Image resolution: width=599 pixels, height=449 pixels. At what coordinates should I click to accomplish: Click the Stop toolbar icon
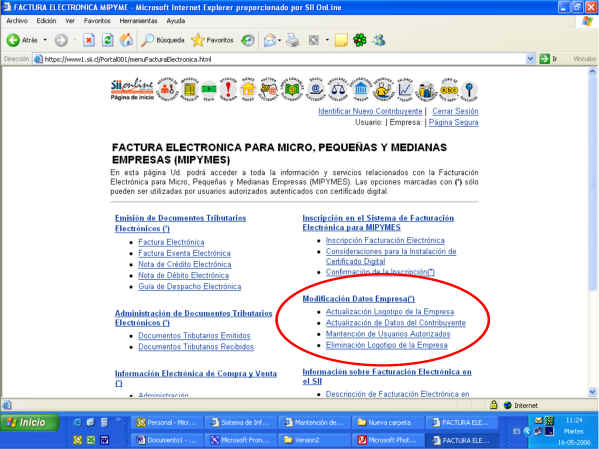89,40
